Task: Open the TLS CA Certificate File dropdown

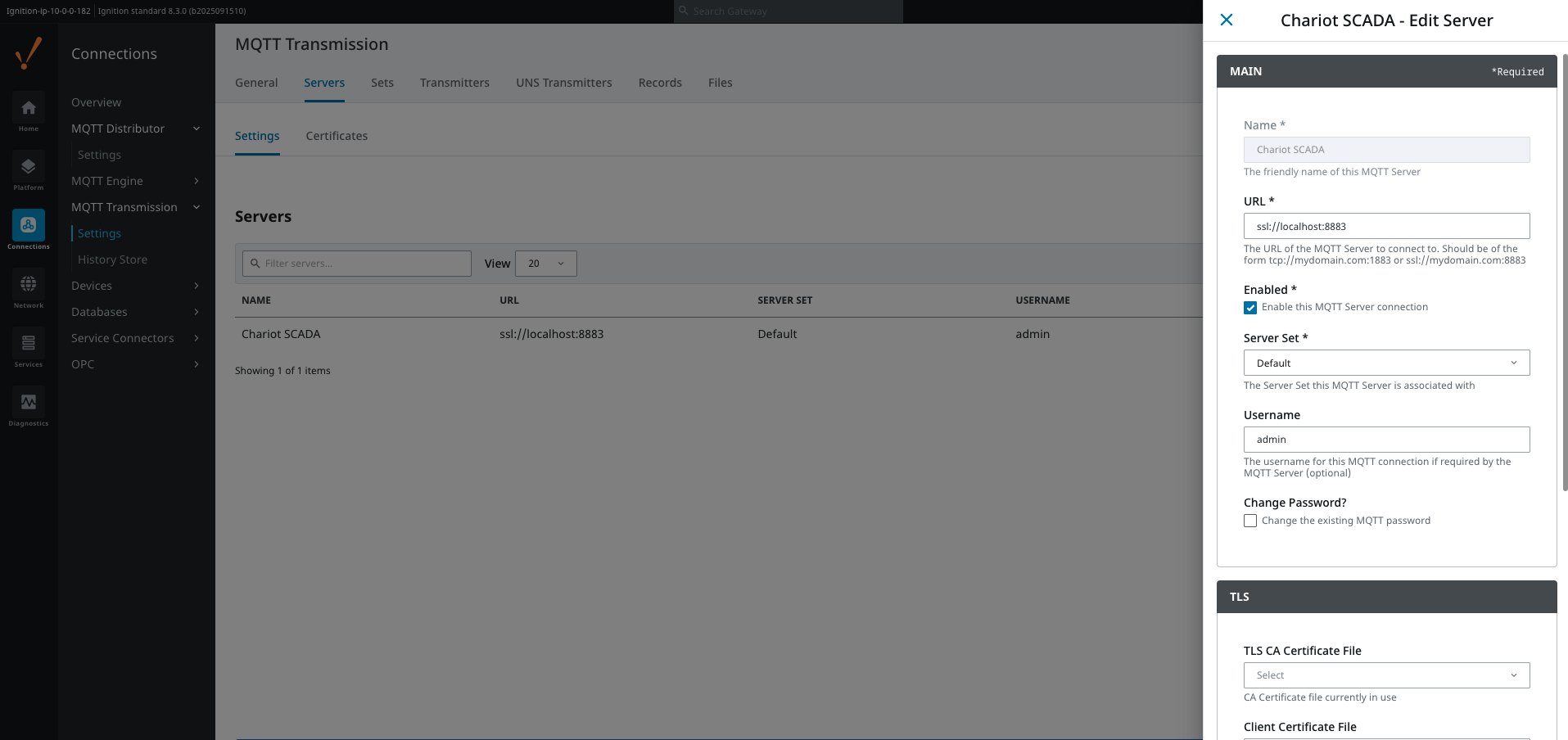Action: 1386,675
